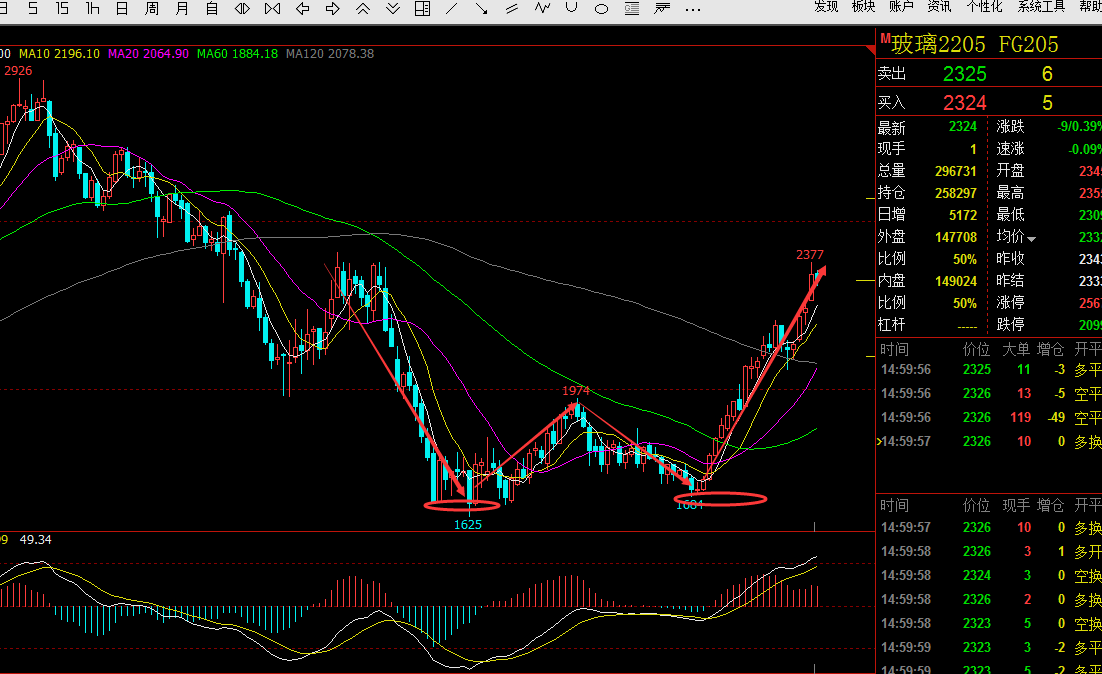Select the ellipse drawing tool
This screenshot has width=1102, height=674.
(601, 9)
